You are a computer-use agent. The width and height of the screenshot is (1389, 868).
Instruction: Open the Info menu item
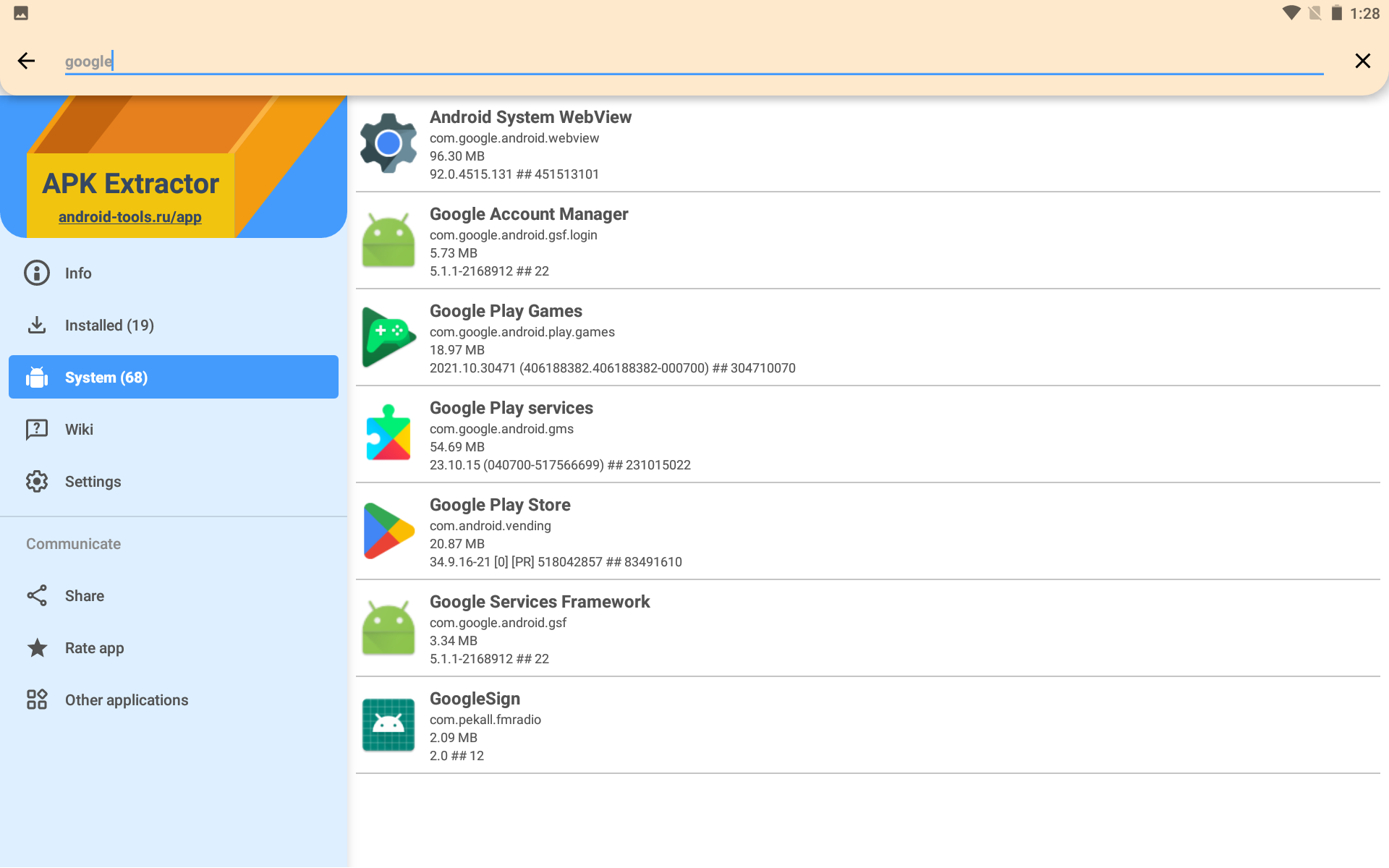pyautogui.click(x=174, y=273)
